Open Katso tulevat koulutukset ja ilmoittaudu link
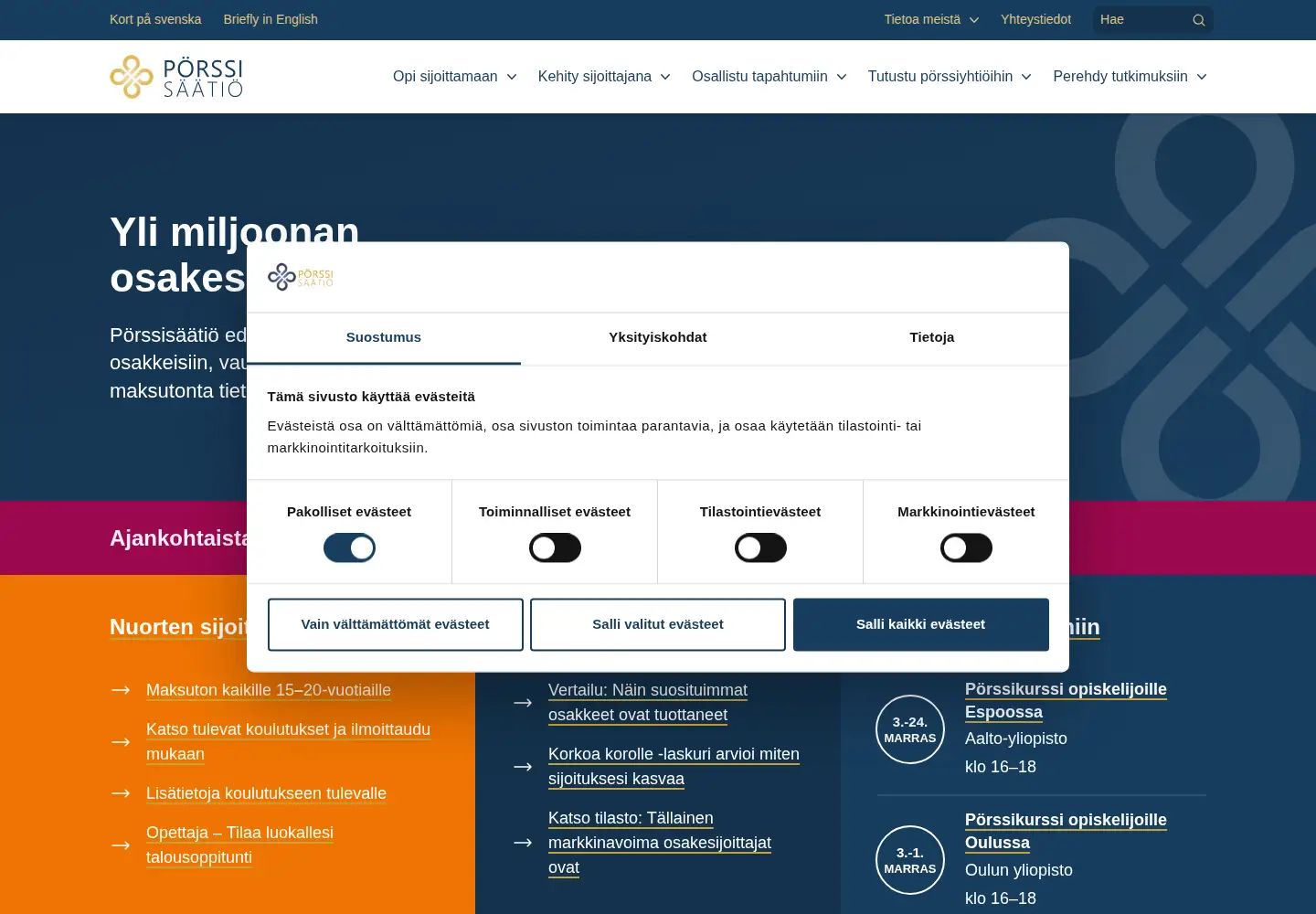 point(288,742)
